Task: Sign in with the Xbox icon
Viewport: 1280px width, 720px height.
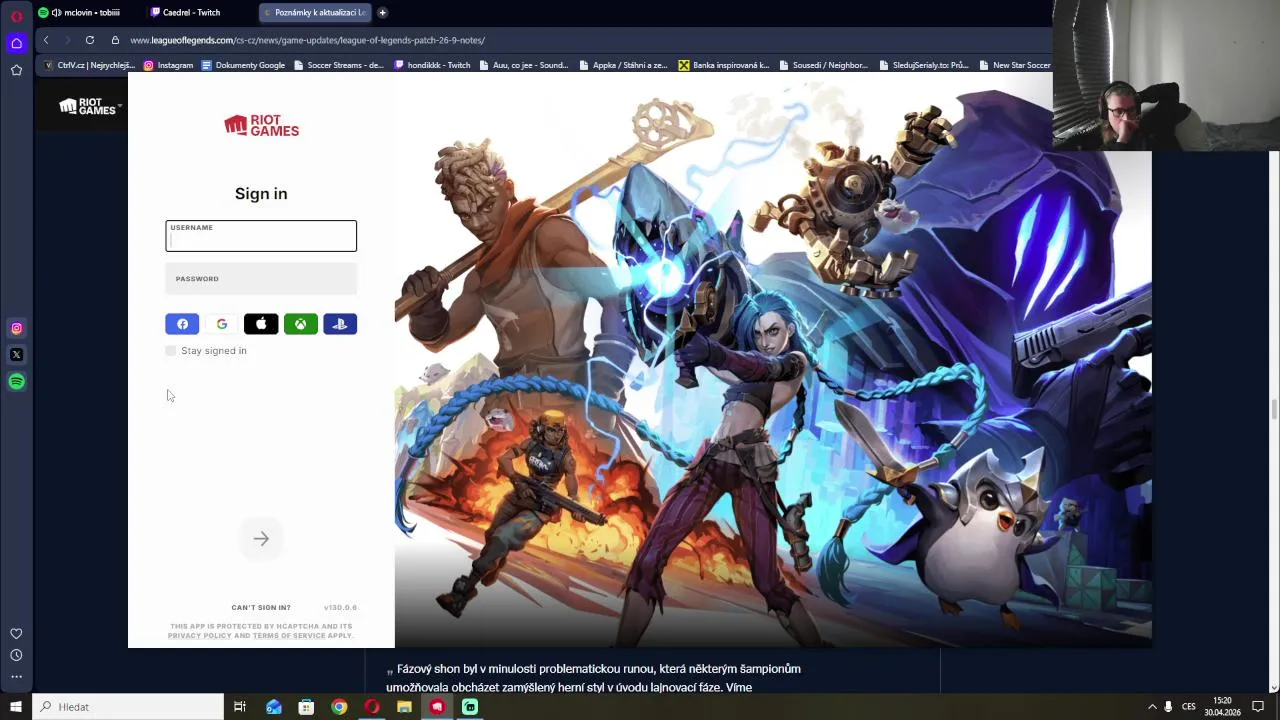Action: tap(300, 324)
